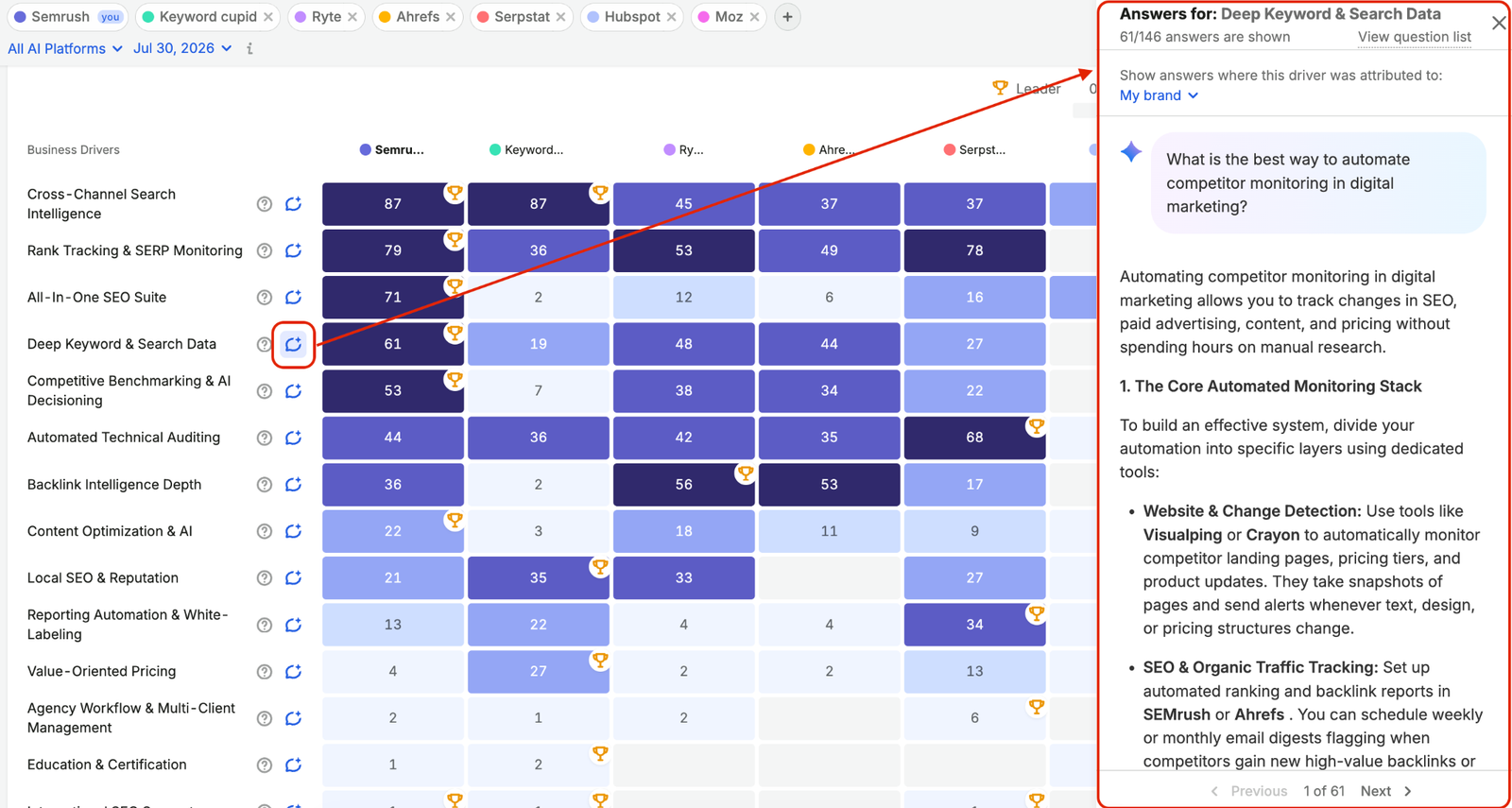Image resolution: width=1512 pixels, height=808 pixels.
Task: Open answers icon for Automated Technical Auditing
Action: tap(294, 438)
